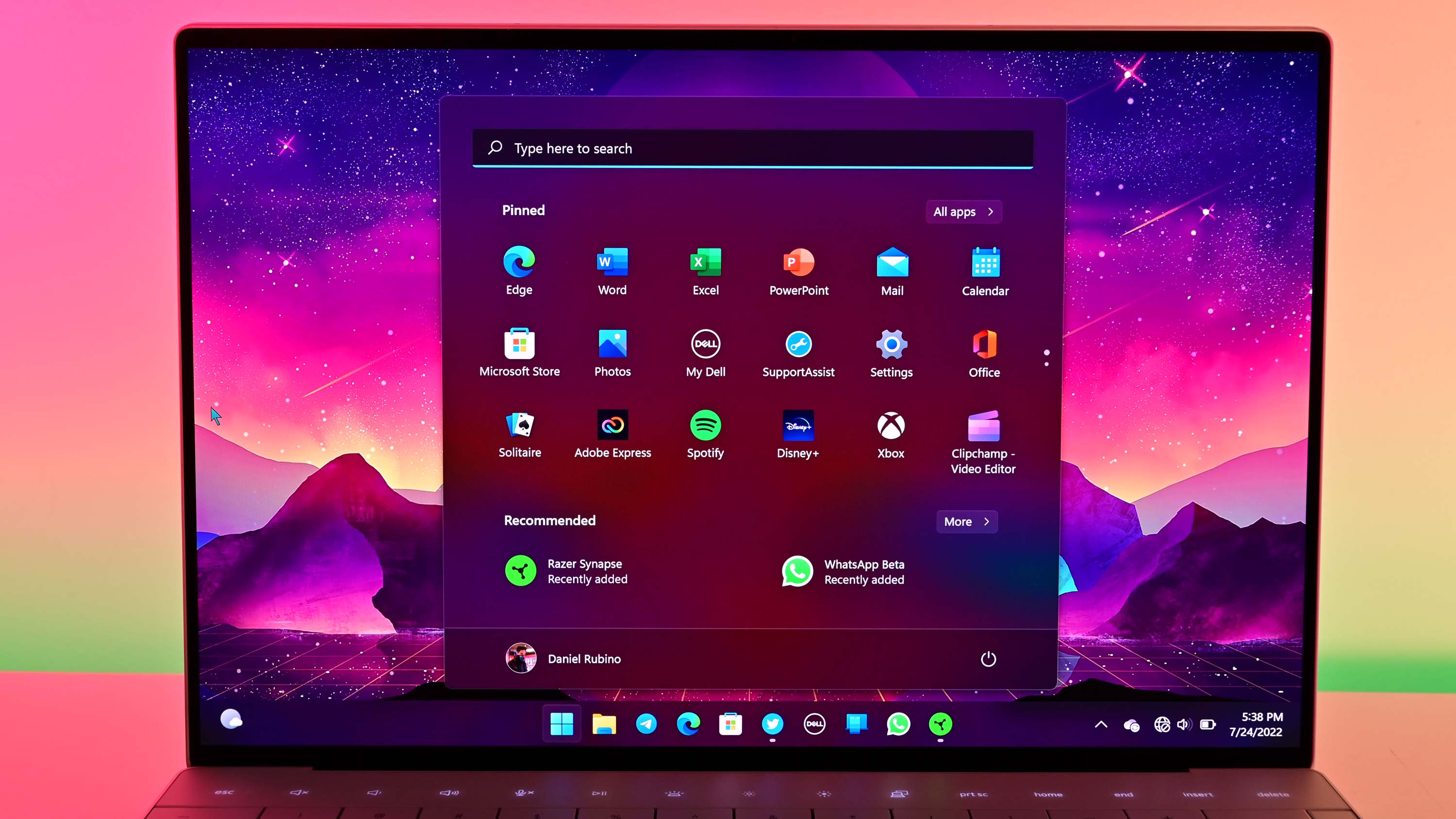This screenshot has height=819, width=1456.
Task: Open Windows Settings app
Action: click(x=891, y=353)
